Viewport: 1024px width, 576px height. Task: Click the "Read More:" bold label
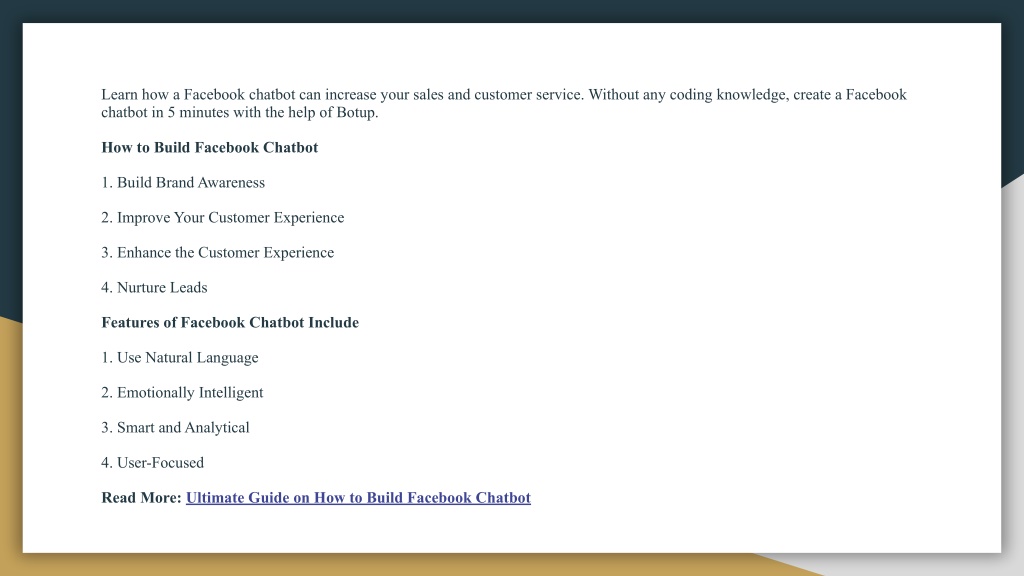tap(141, 498)
